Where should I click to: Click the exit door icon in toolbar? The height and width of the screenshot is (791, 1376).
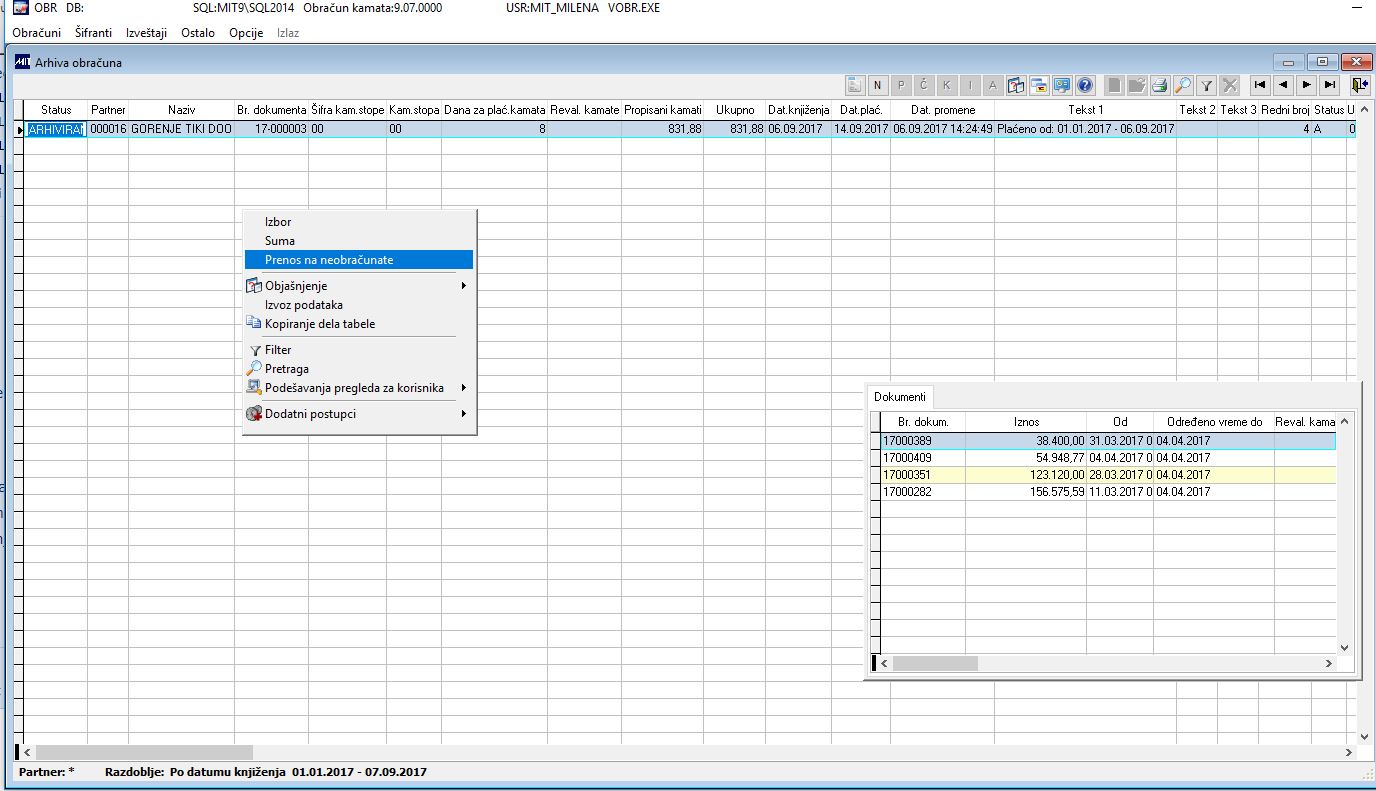1359,85
